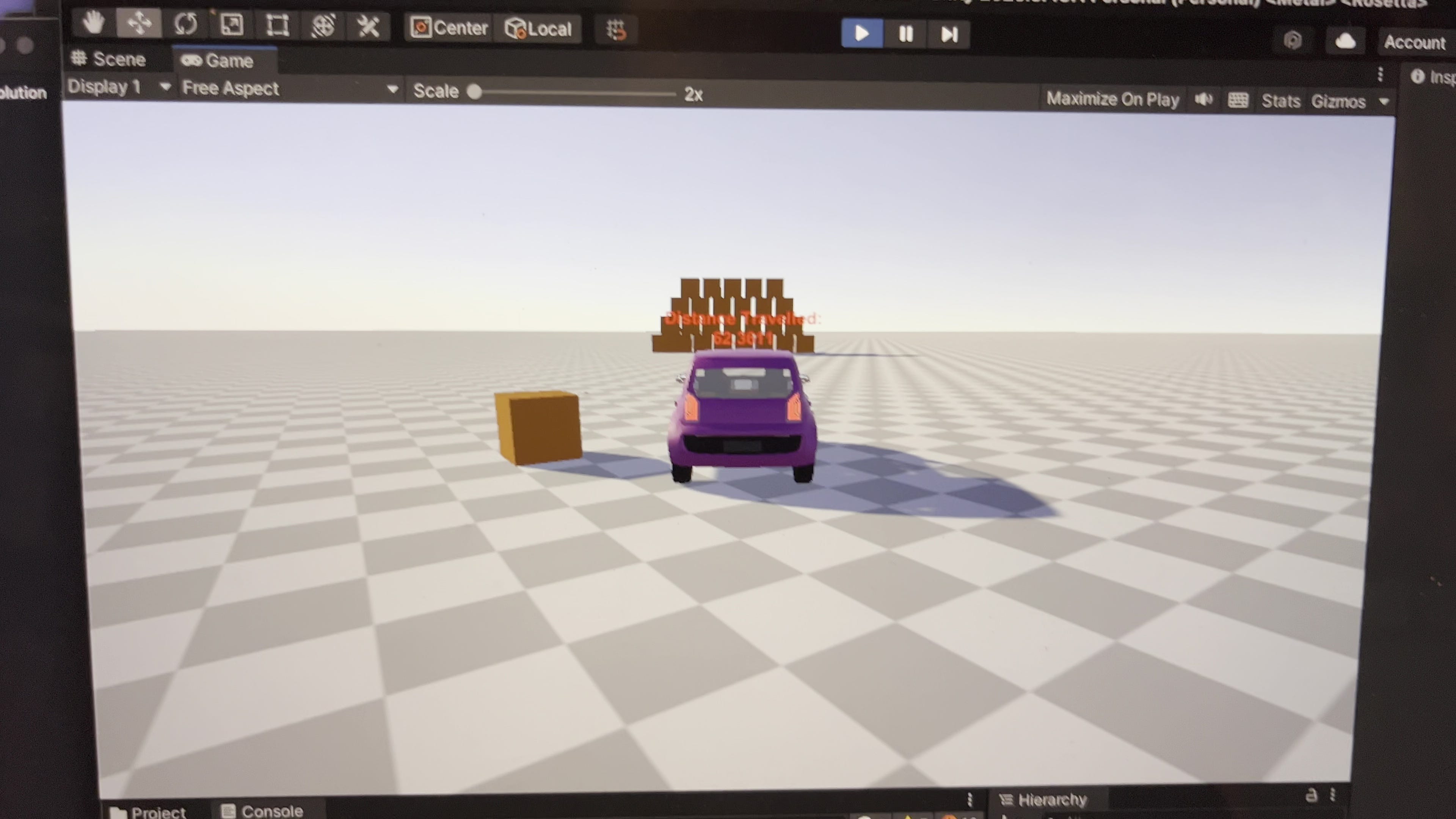Open the Account dropdown
Viewport: 1456px width, 819px height.
(1415, 42)
